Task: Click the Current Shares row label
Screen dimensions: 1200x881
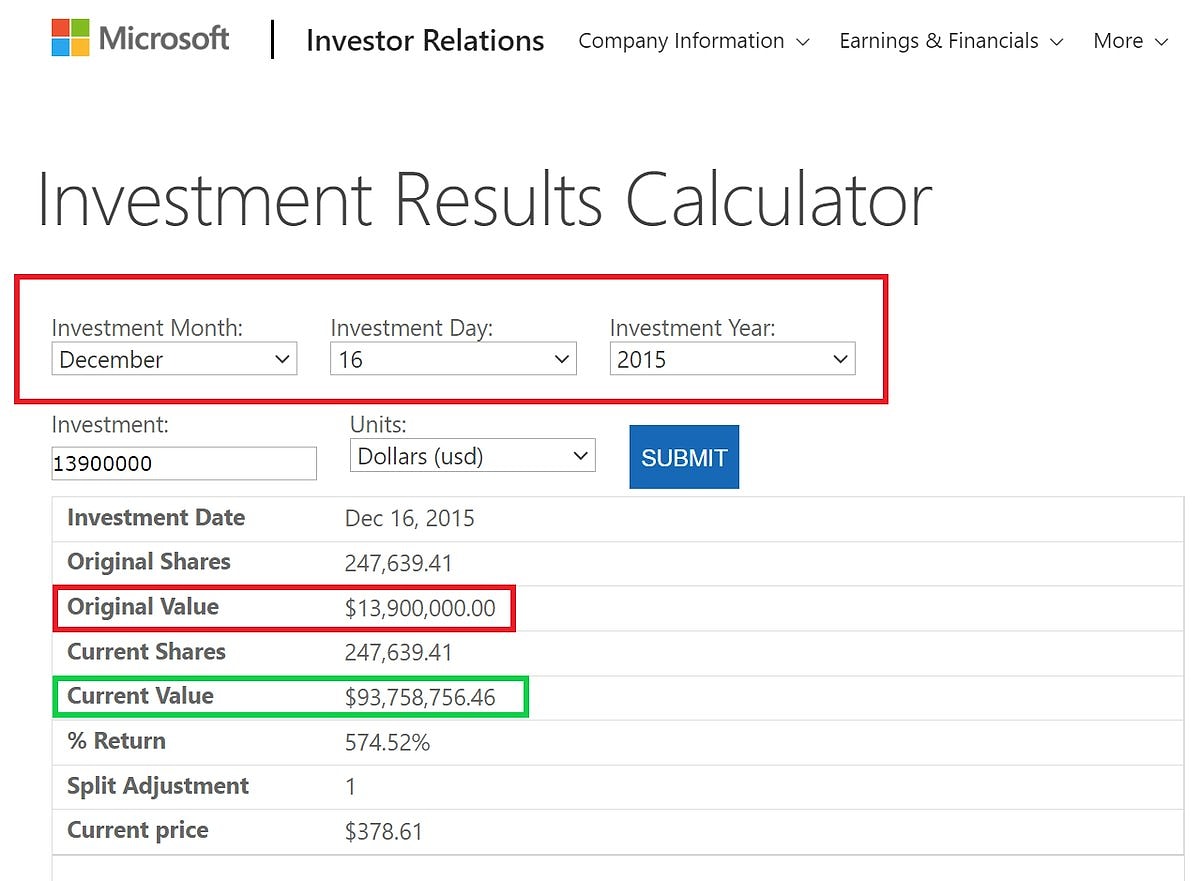Action: pyautogui.click(x=146, y=652)
